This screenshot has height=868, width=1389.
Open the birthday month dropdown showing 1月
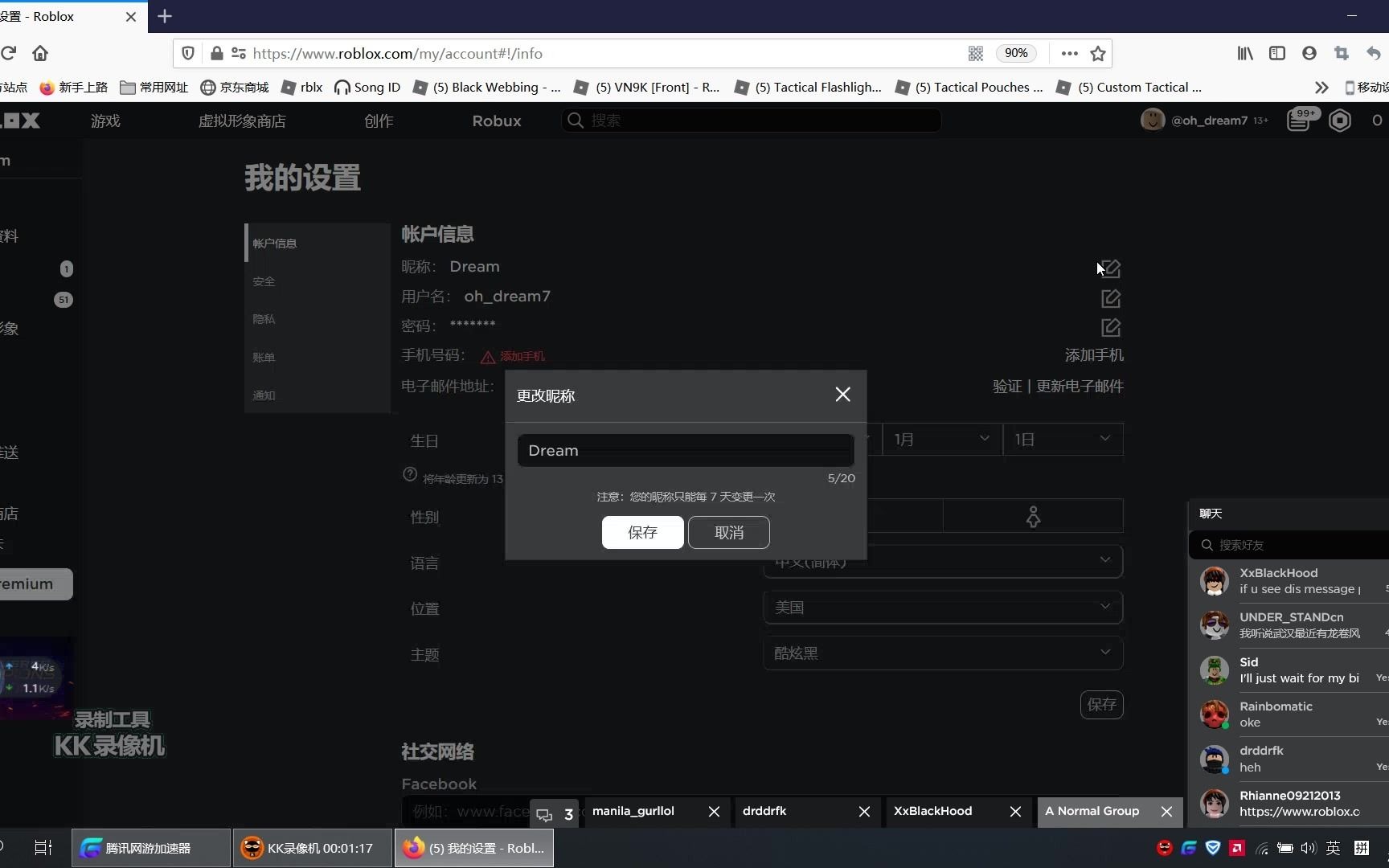click(x=942, y=440)
